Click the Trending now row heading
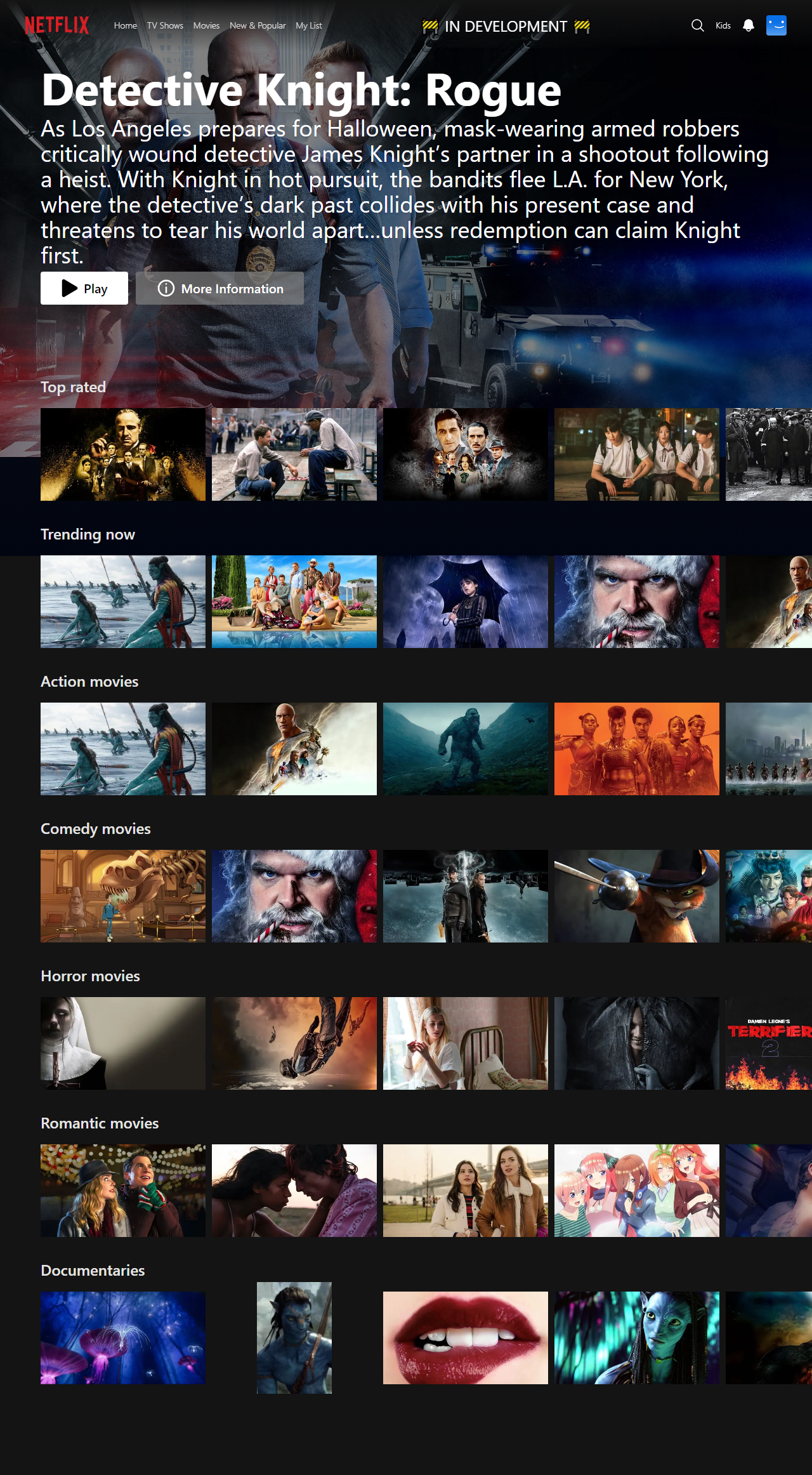812x1475 pixels. 88,534
